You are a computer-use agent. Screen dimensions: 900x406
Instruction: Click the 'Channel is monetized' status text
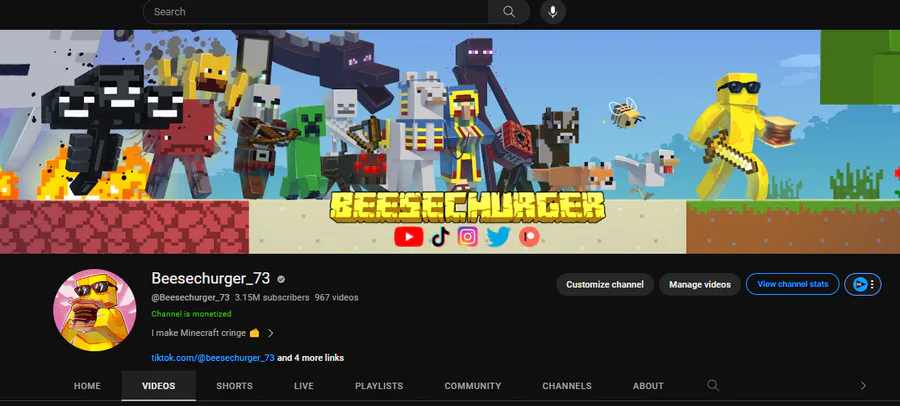[x=192, y=314]
